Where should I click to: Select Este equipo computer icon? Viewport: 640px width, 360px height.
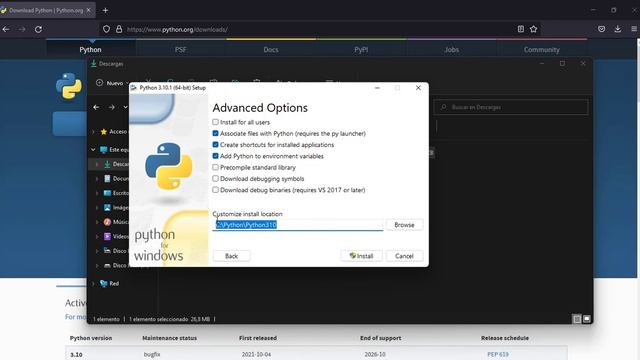(x=103, y=150)
